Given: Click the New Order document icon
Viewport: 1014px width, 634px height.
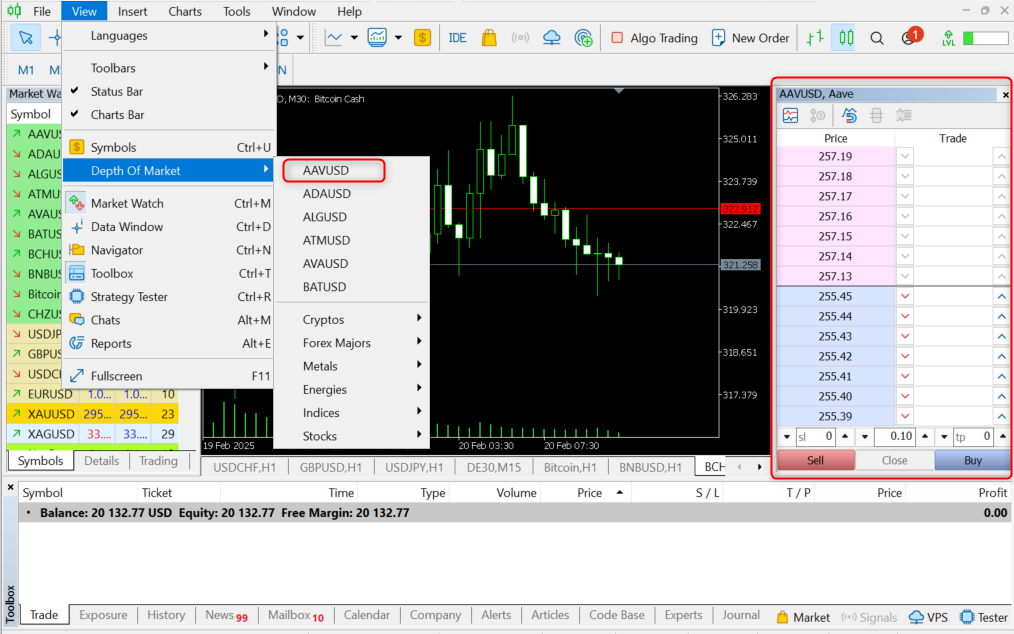Looking at the screenshot, I should (x=718, y=38).
